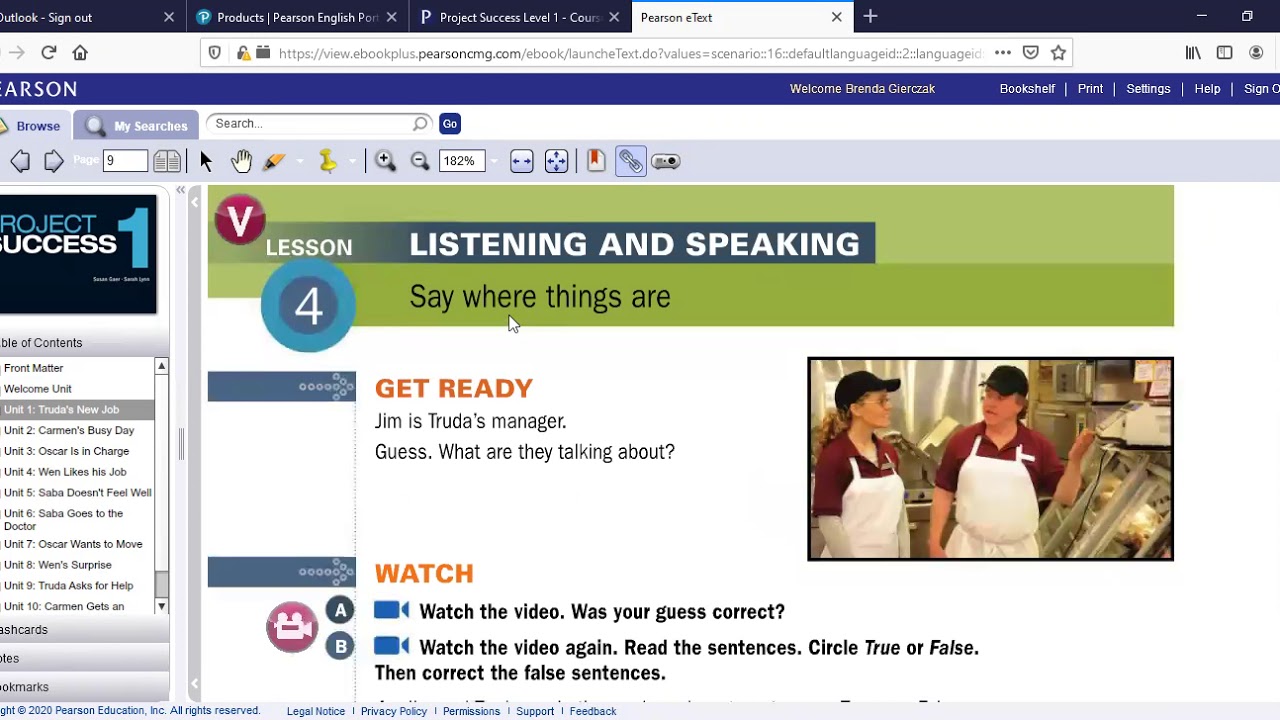Open pushpin note options dropdown arrow

351,162
